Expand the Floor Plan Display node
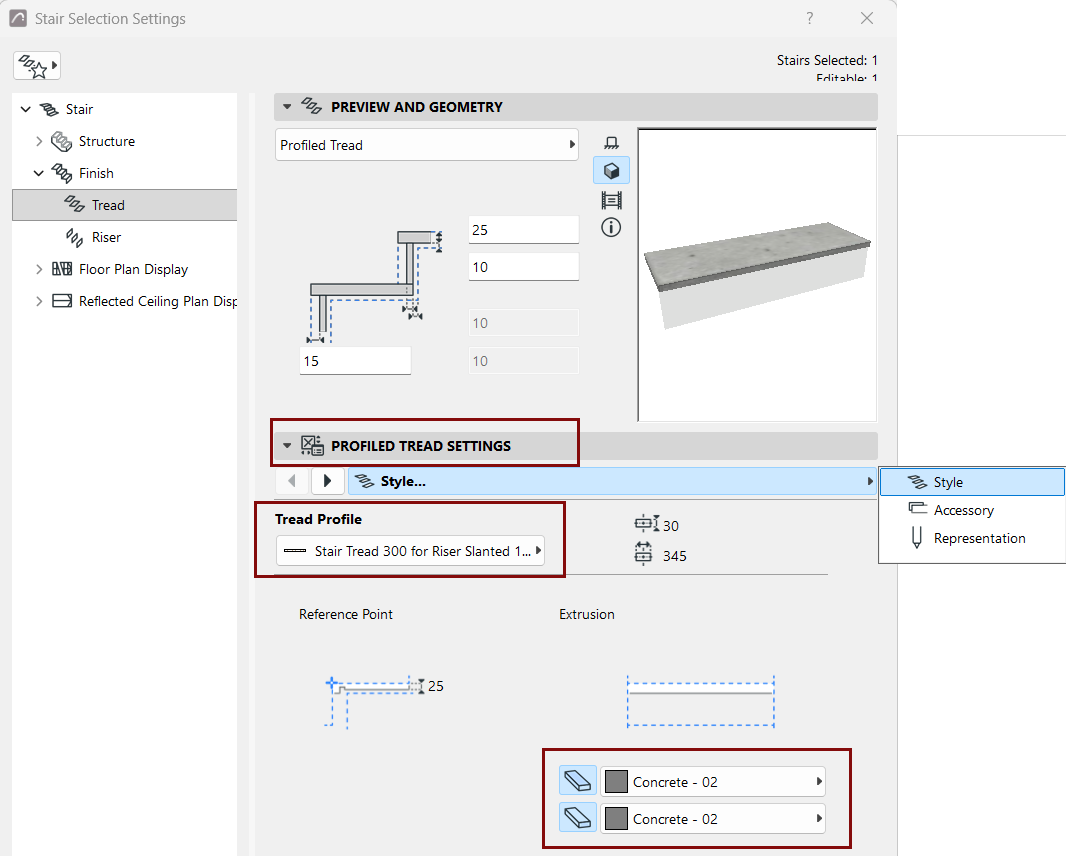Viewport: 1066px width, 856px height. (39, 269)
